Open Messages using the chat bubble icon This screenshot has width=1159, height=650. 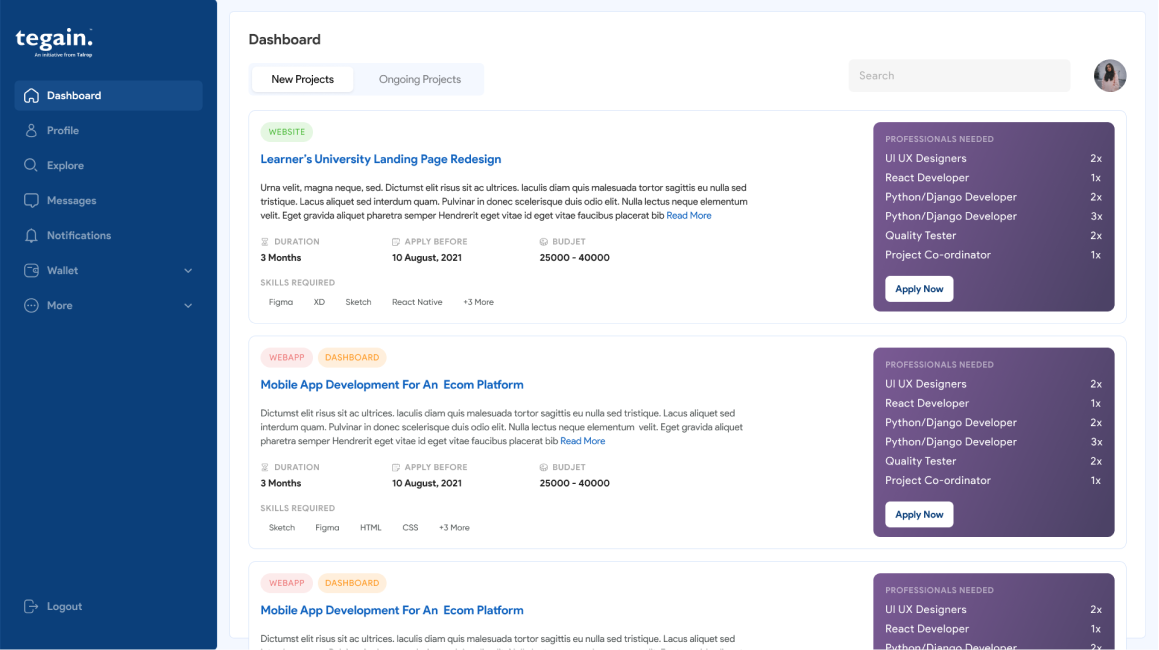point(31,201)
